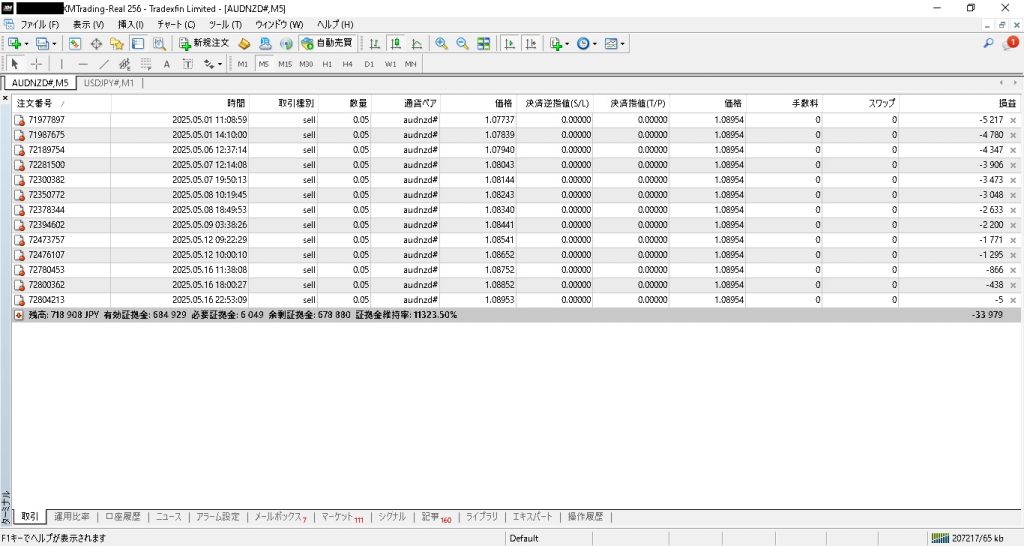Screen dimensions: 1024x546
Task: Open the periodicity clock dropdown arrow
Action: 597,44
